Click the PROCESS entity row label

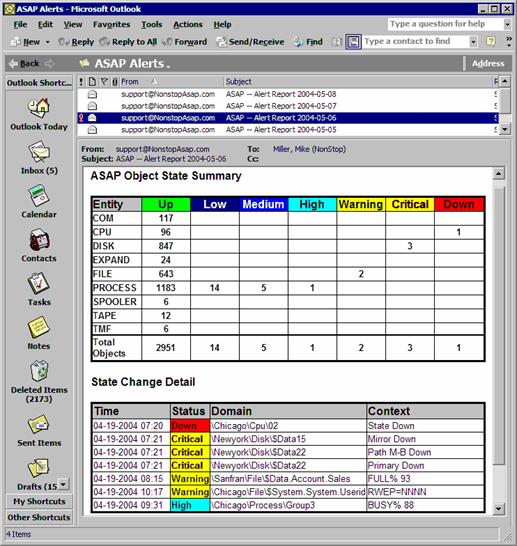[115, 288]
